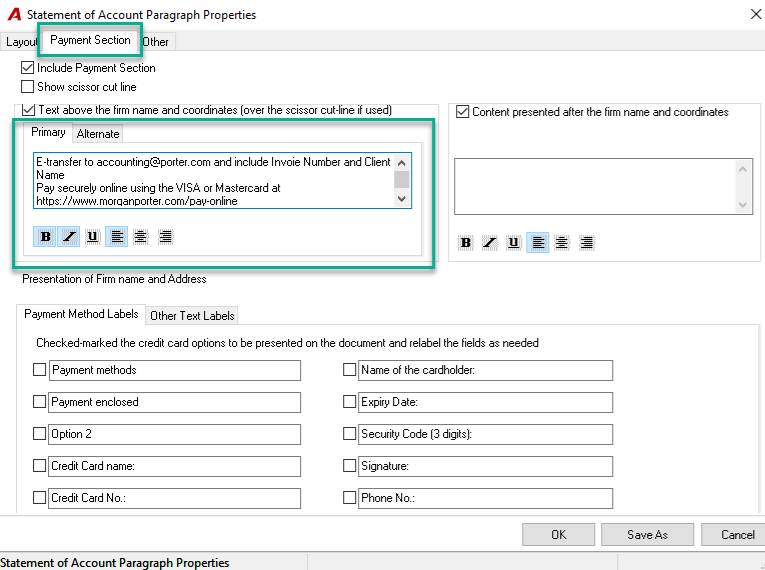
Task: Click up arrow of Primary text scrollbar
Action: [402, 163]
